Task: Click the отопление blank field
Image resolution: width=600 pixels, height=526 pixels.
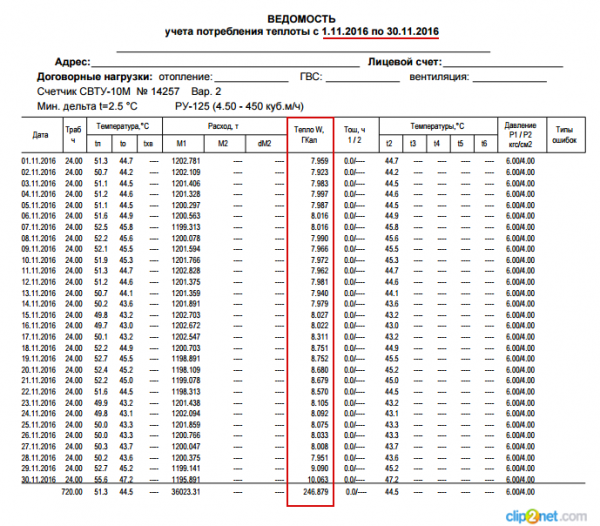Action: point(251,77)
